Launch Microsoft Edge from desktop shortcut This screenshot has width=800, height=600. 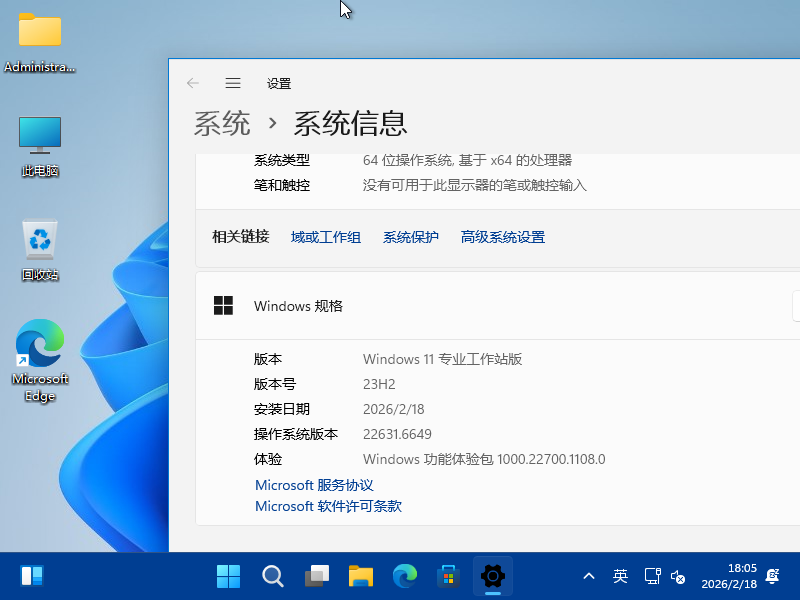[x=40, y=360]
